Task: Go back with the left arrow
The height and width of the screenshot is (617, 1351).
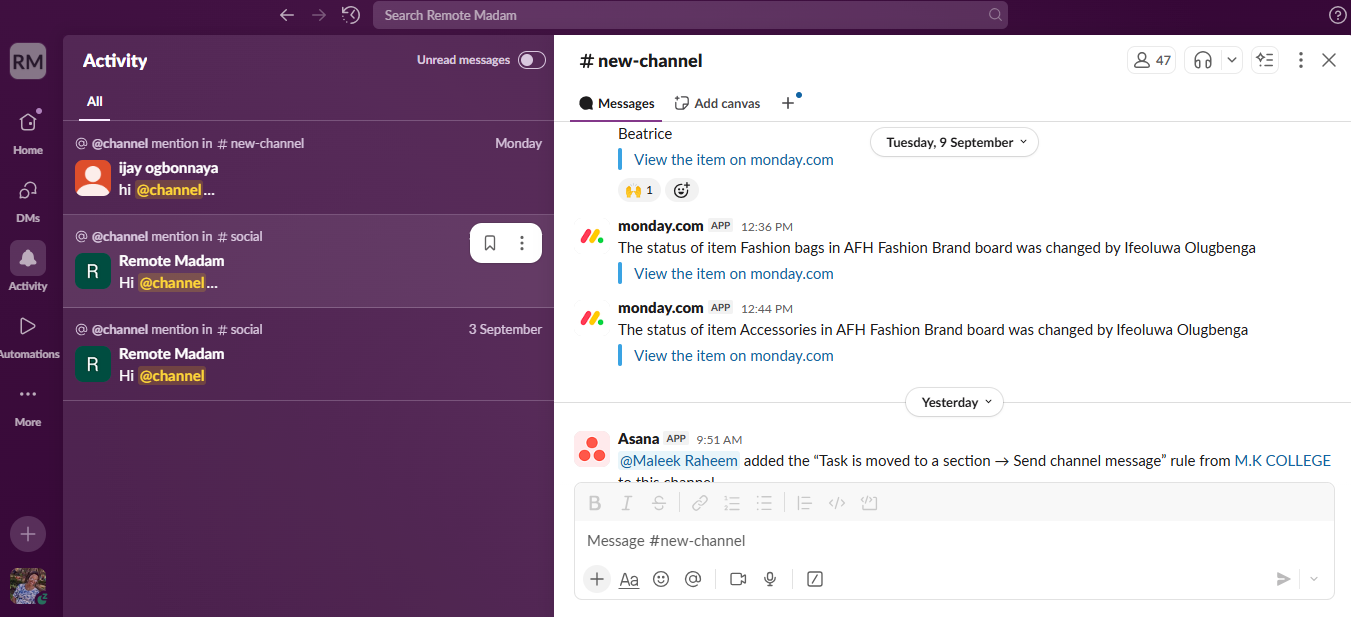Action: [x=287, y=15]
